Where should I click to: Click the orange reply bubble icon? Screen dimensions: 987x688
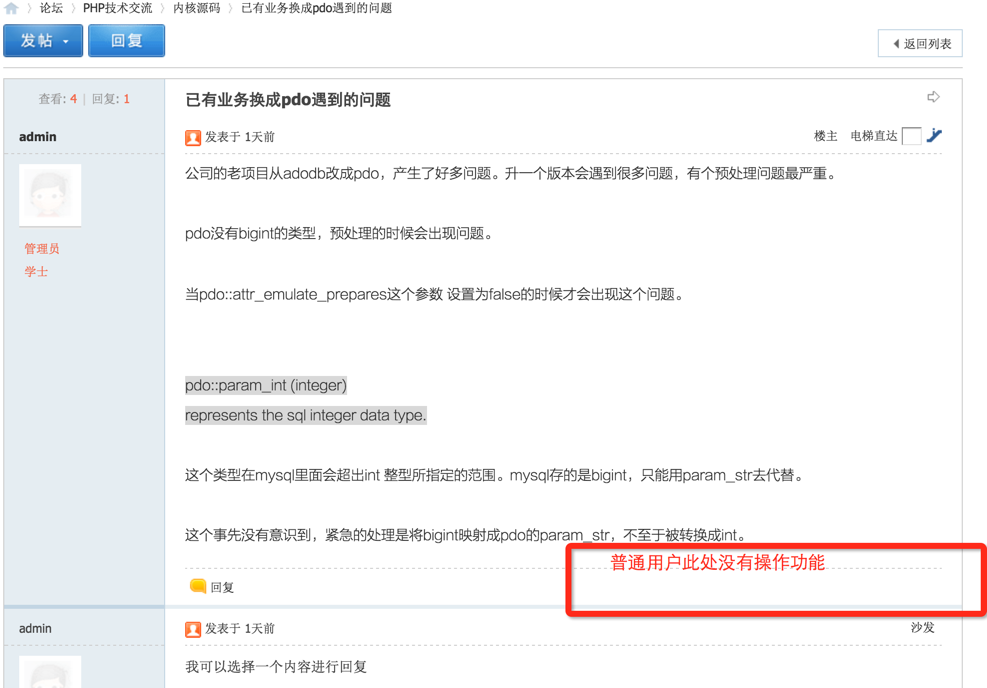coord(198,586)
